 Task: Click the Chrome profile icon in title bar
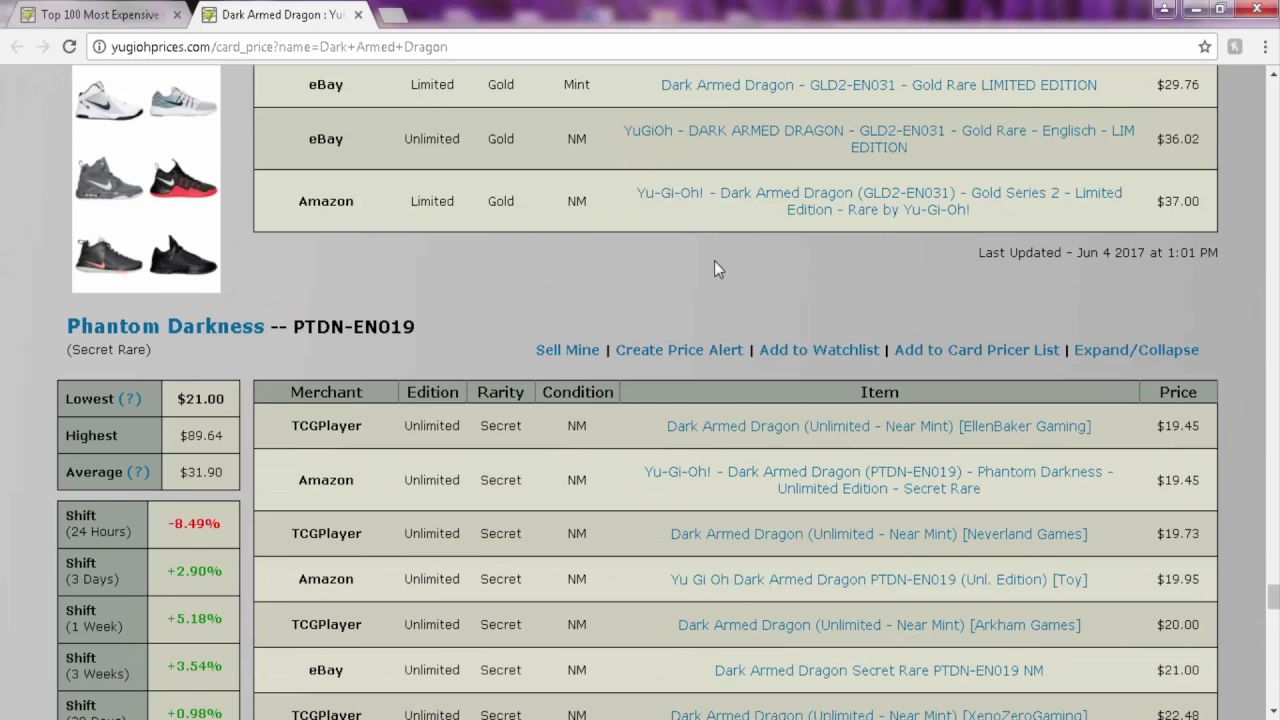click(x=1164, y=9)
